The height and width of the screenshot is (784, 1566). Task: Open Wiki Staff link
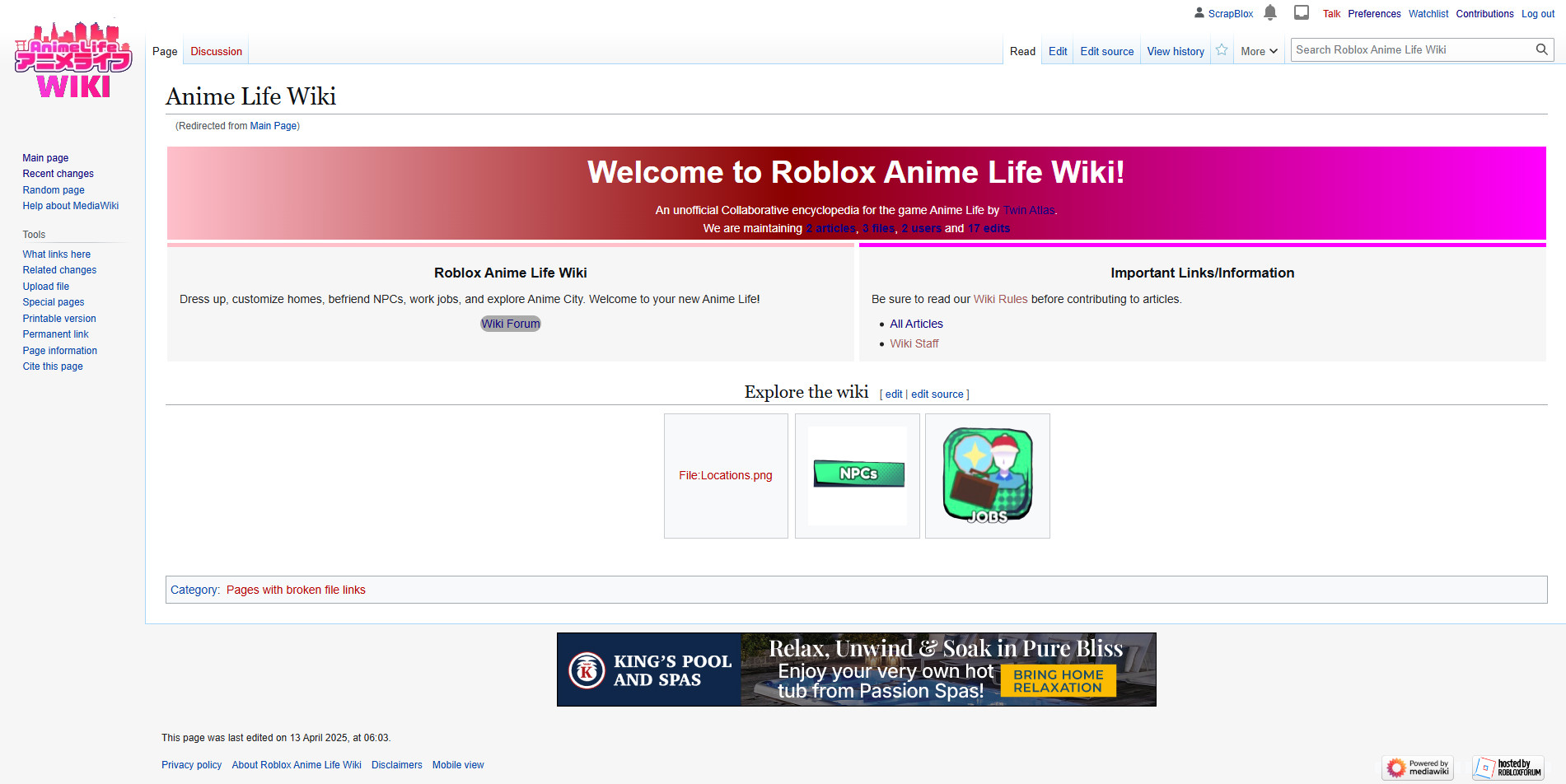click(x=914, y=343)
